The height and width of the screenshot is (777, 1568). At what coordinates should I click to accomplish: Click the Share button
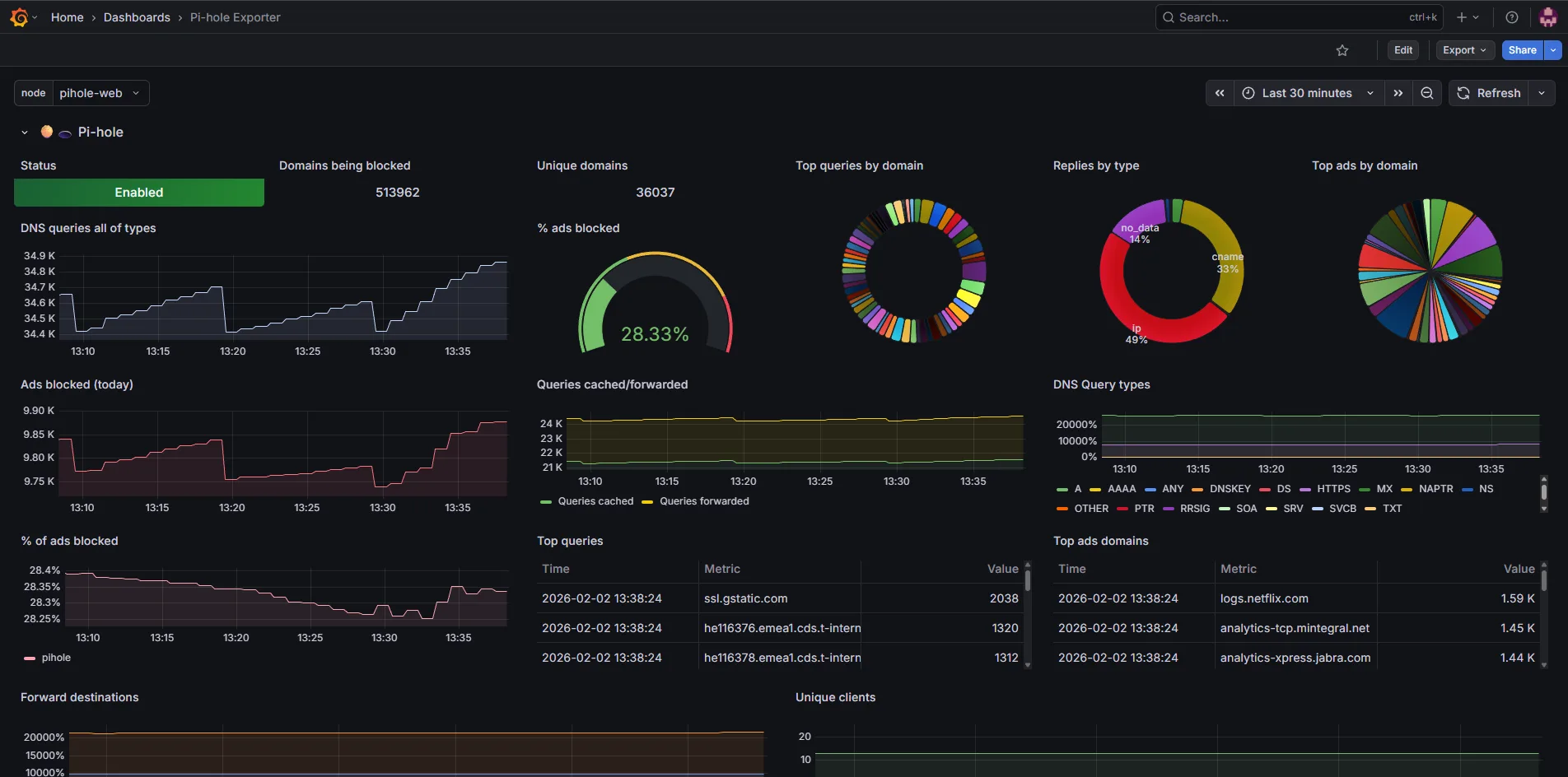[x=1522, y=50]
